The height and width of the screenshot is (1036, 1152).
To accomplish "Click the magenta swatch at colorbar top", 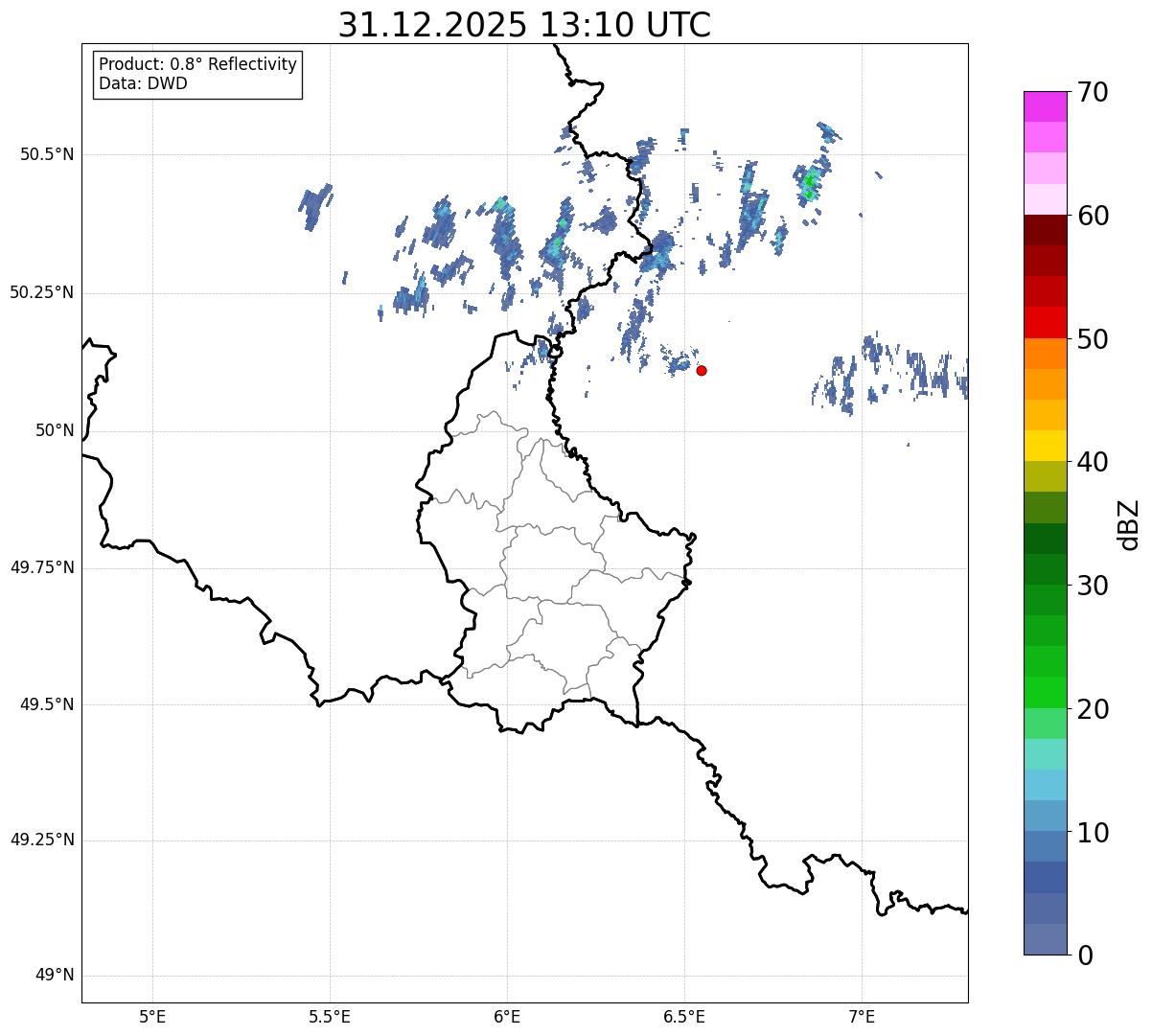I will pyautogui.click(x=1045, y=106).
